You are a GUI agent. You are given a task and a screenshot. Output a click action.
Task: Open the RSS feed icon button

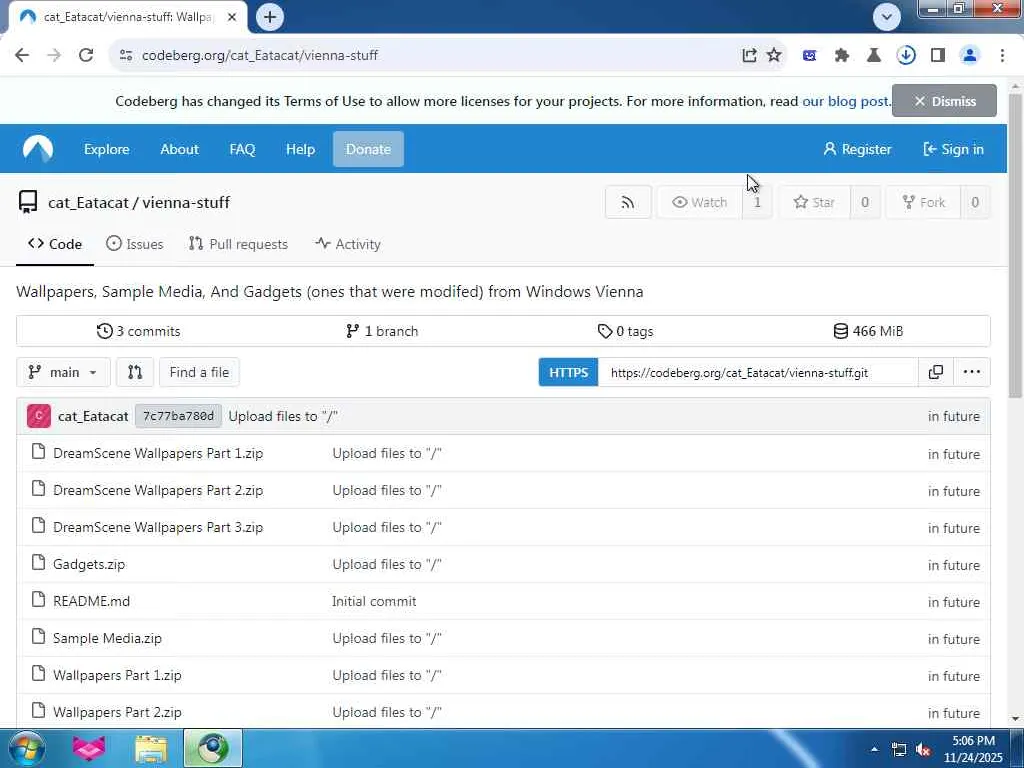(x=628, y=202)
